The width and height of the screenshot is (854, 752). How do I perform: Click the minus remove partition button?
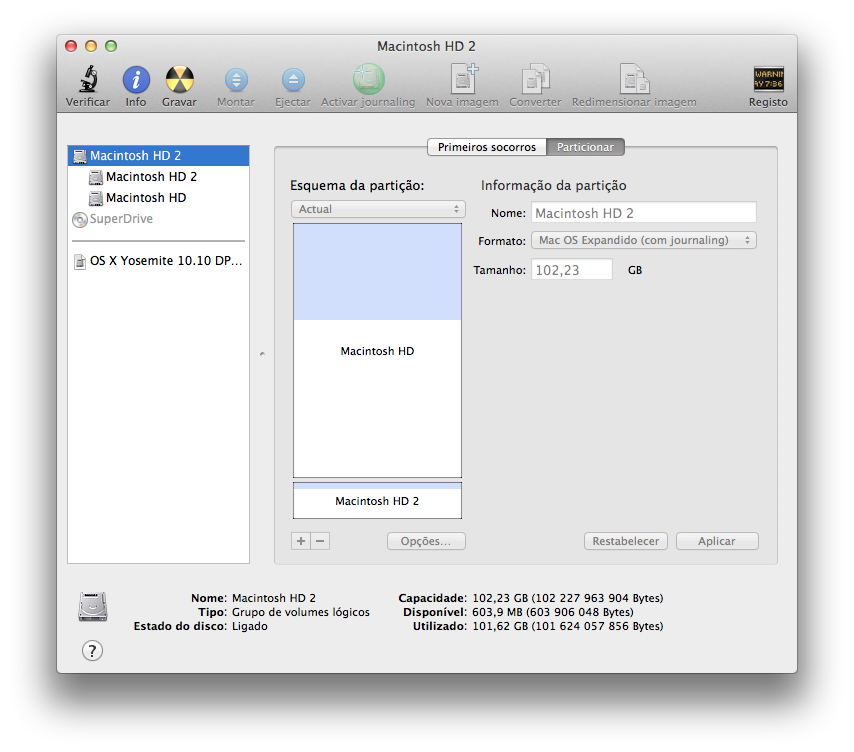[x=320, y=541]
